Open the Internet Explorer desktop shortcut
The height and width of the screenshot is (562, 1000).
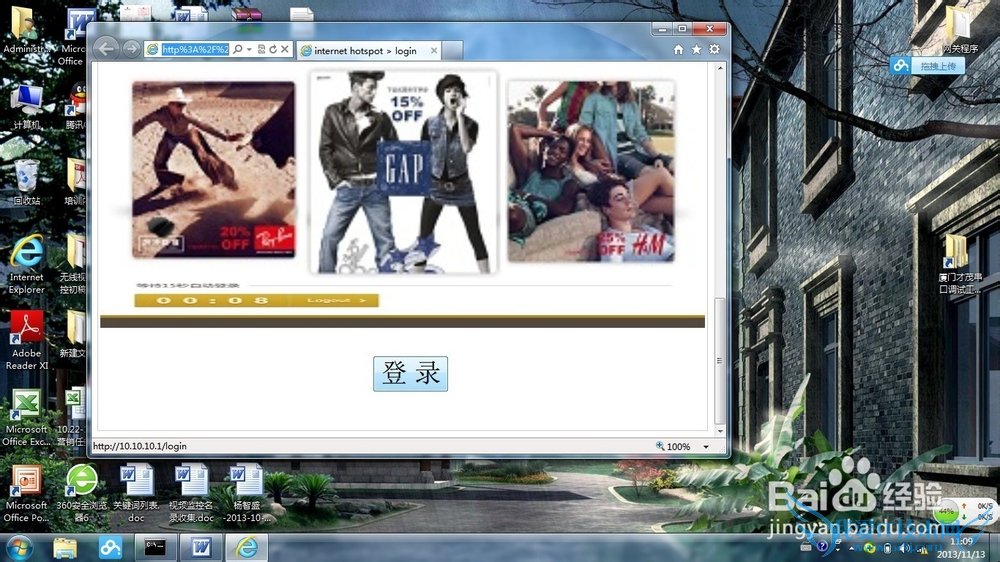tap(27, 264)
